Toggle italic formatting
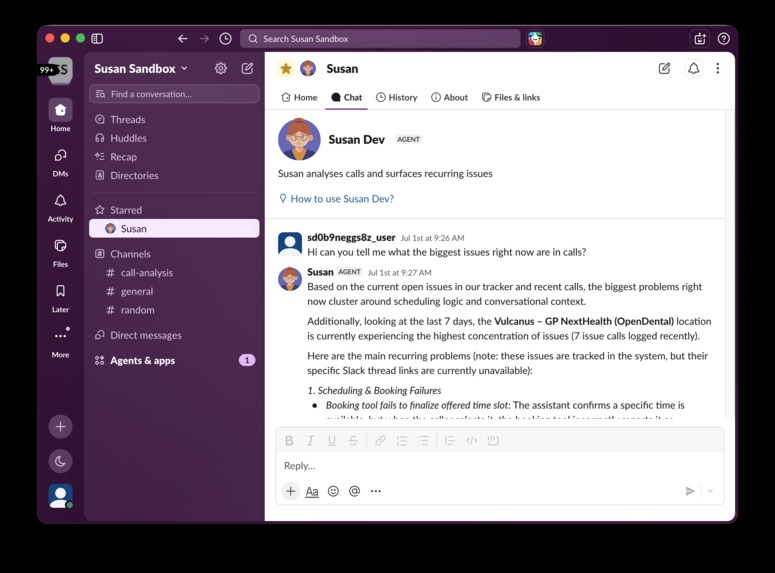Viewport: 775px width, 573px height. pyautogui.click(x=310, y=441)
